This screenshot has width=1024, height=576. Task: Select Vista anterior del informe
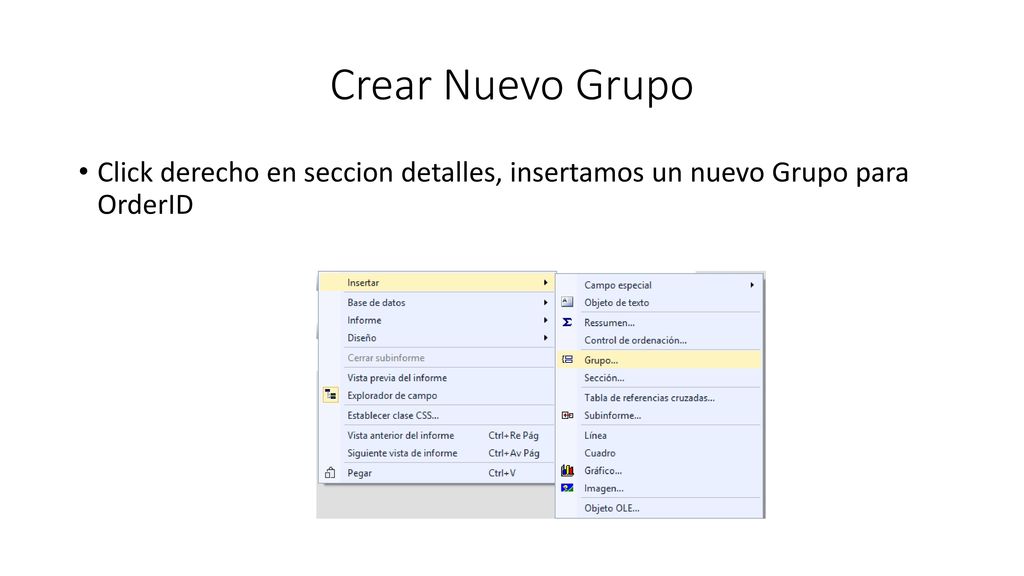(x=436, y=435)
